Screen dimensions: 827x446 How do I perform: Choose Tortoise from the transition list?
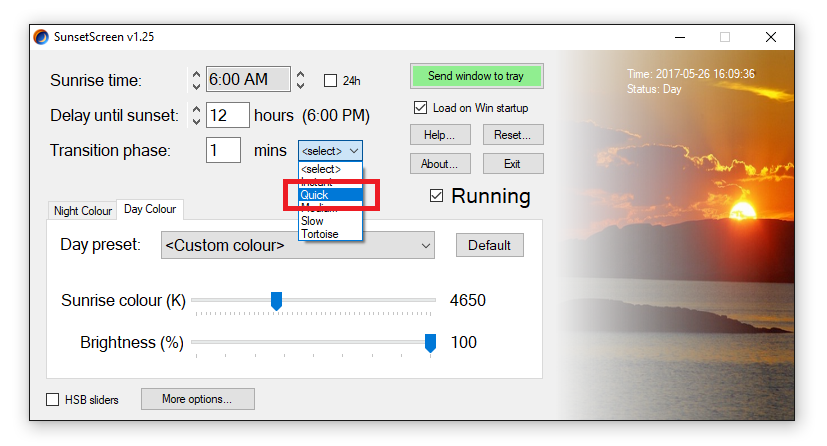330,234
